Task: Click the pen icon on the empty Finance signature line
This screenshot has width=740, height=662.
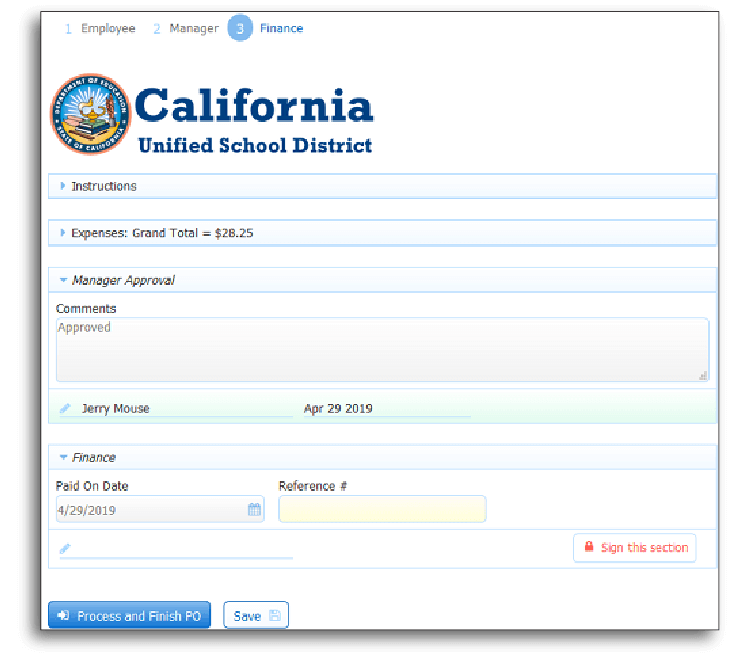Action: tap(65, 548)
